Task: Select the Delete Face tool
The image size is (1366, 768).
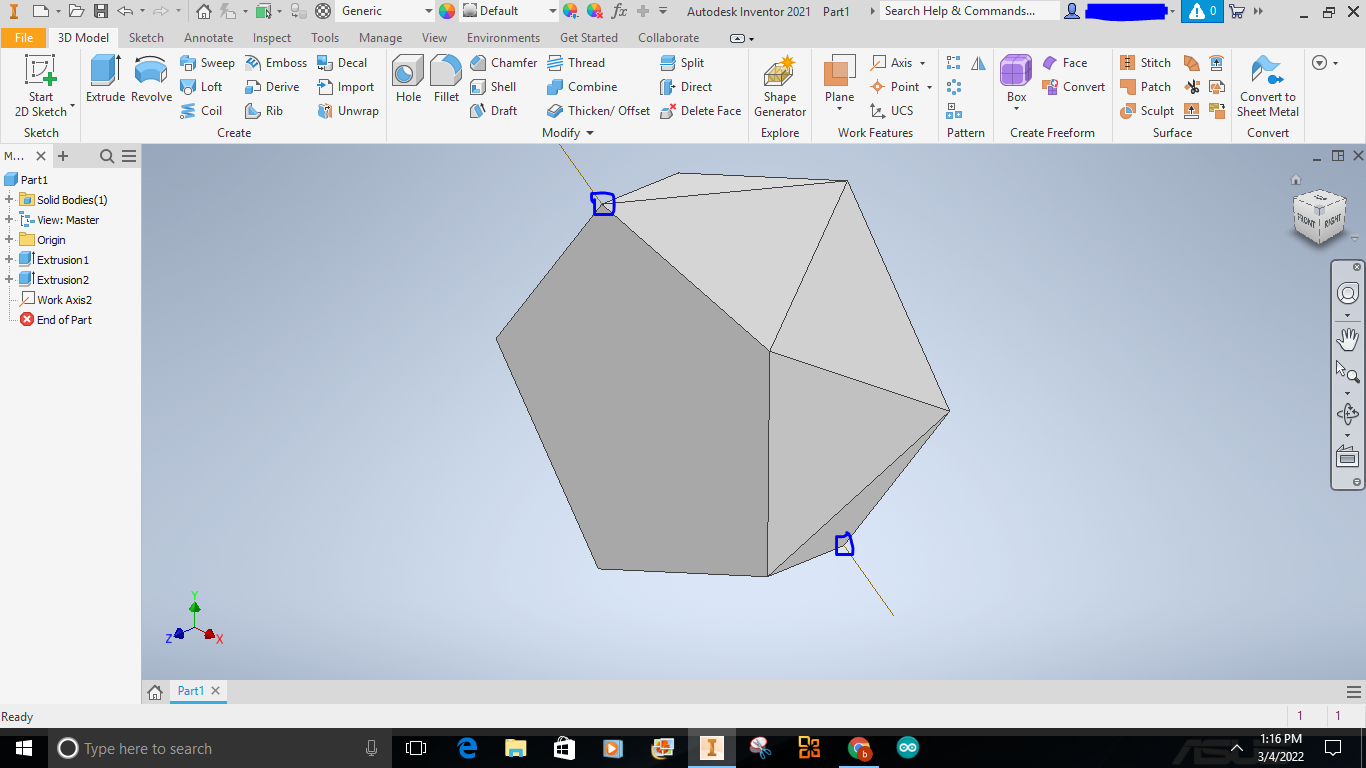Action: point(700,110)
